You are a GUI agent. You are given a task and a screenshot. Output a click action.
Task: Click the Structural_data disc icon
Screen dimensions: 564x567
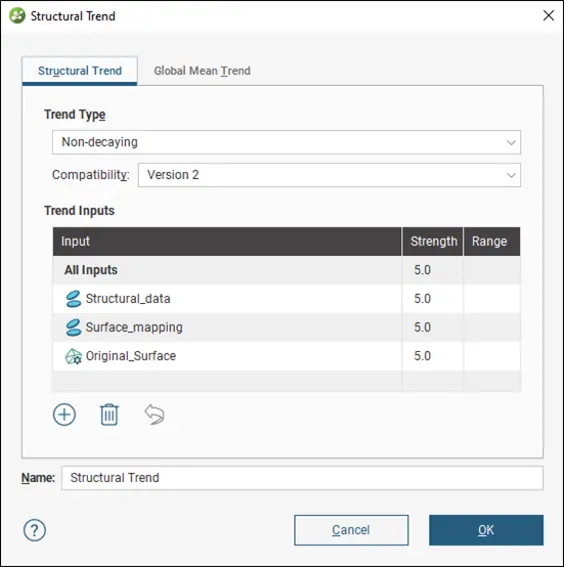click(73, 299)
